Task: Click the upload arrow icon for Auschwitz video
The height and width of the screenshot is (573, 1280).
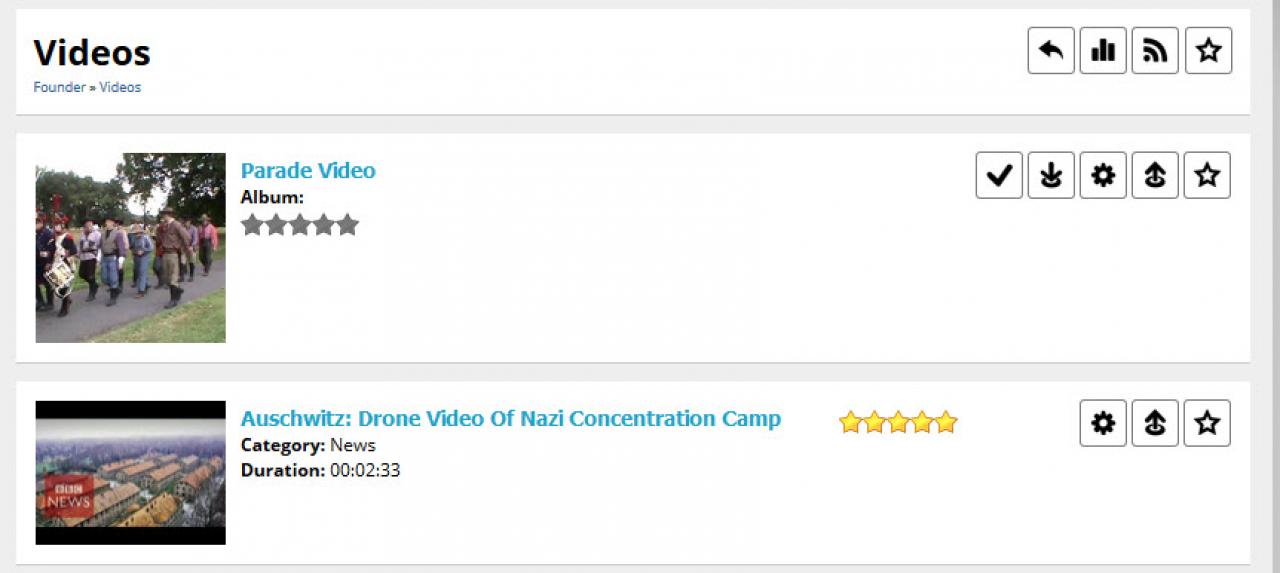Action: [1155, 424]
